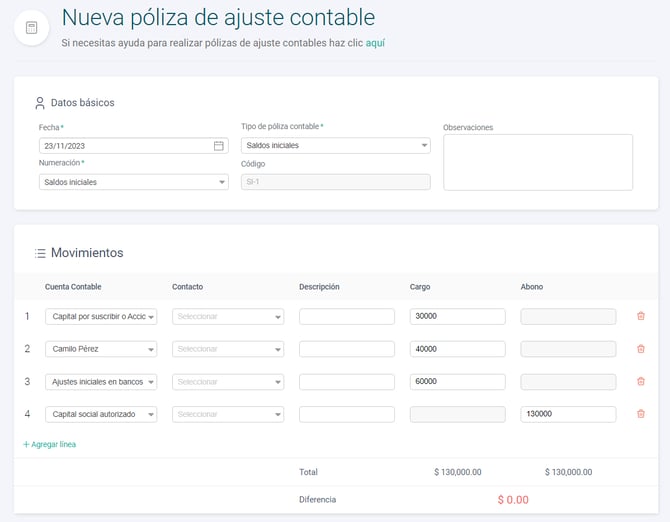670x522 pixels.
Task: Click Abono field with 130000
Action: [x=568, y=414]
